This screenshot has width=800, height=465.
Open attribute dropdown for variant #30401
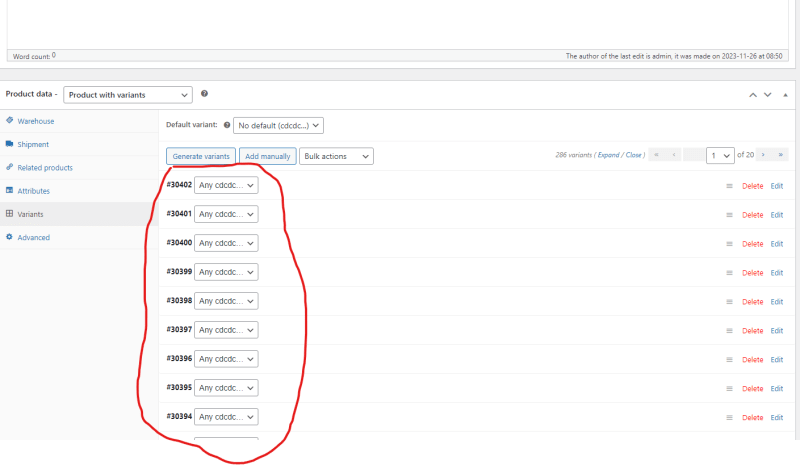(x=226, y=214)
